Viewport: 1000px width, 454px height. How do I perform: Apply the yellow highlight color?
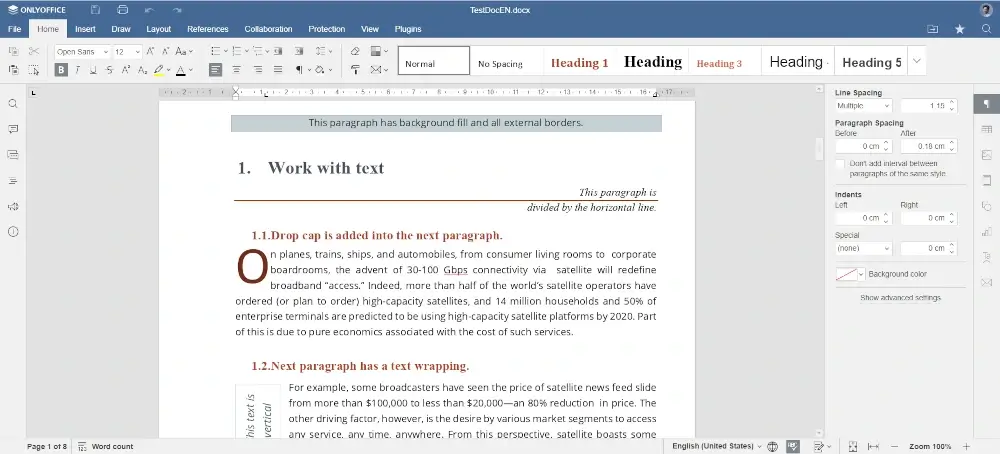click(x=159, y=70)
